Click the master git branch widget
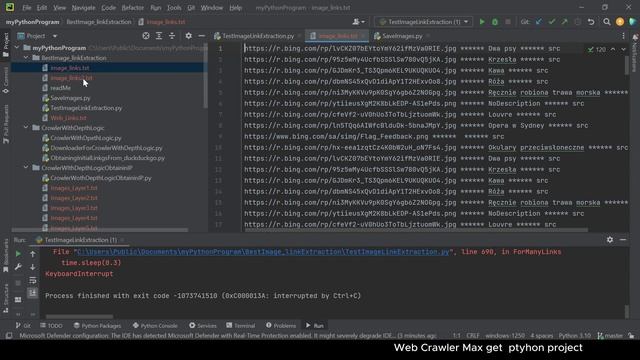This screenshot has width=640, height=360. click(x=610, y=336)
